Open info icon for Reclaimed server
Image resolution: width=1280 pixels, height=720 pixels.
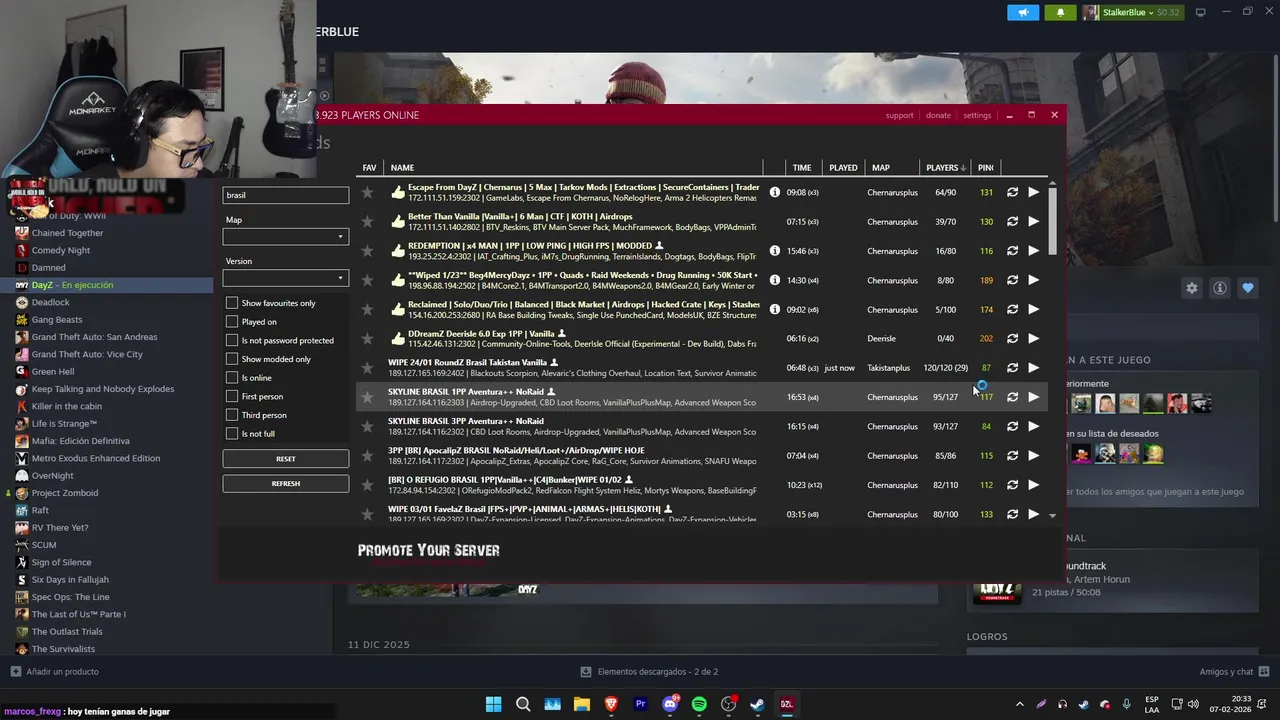point(775,309)
